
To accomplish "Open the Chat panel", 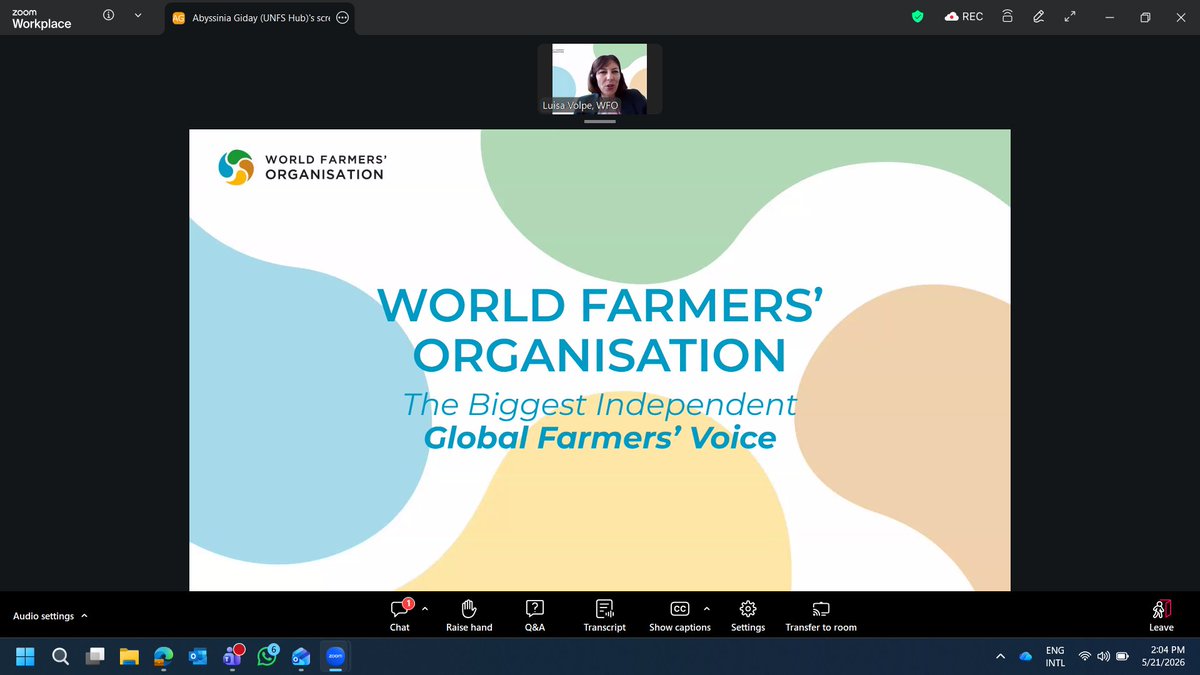I will tap(400, 615).
